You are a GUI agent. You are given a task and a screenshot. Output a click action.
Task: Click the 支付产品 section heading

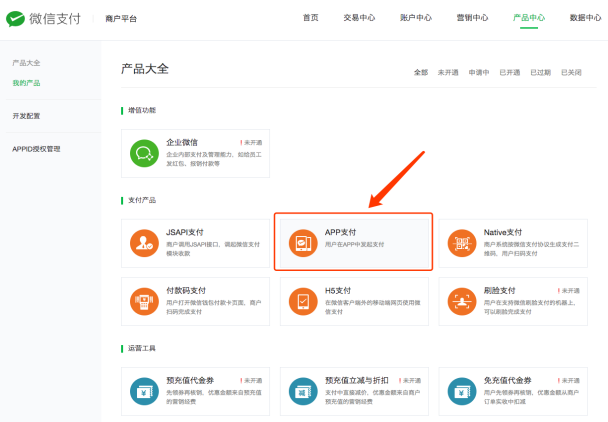click(x=142, y=200)
